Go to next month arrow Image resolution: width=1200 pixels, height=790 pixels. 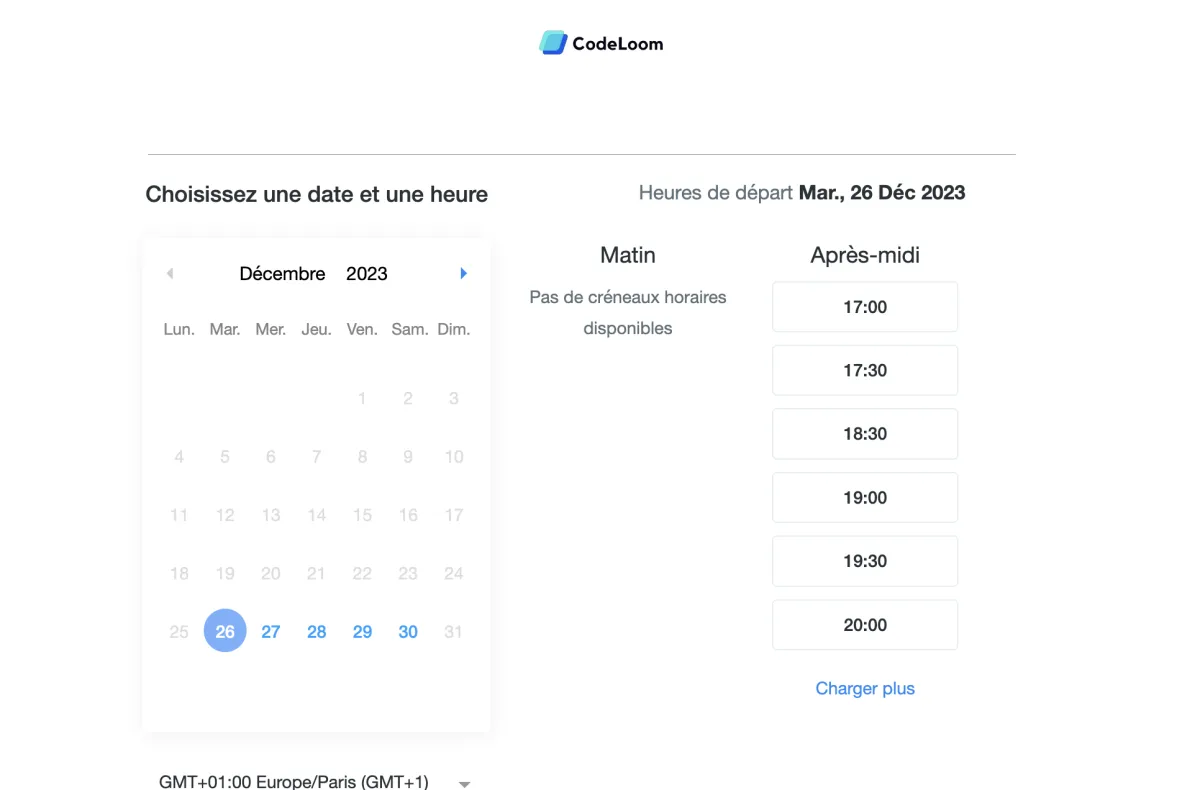point(463,273)
